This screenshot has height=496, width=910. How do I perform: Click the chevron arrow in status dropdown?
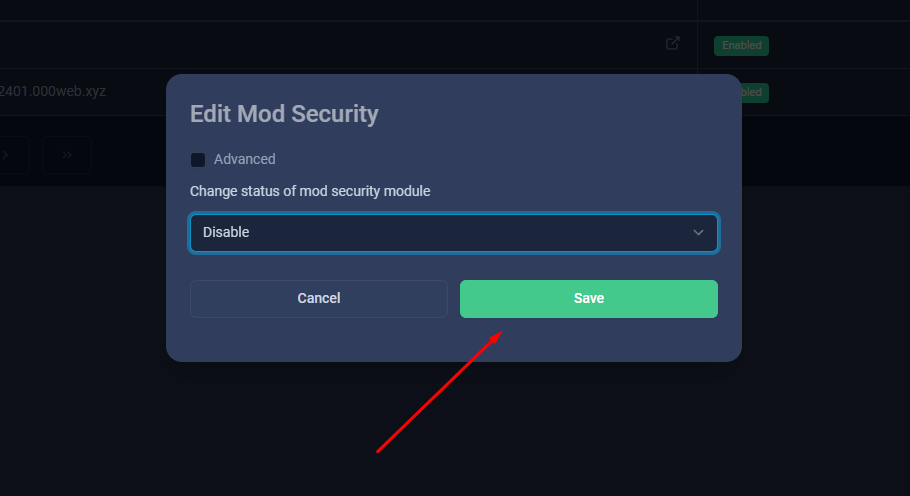click(698, 233)
